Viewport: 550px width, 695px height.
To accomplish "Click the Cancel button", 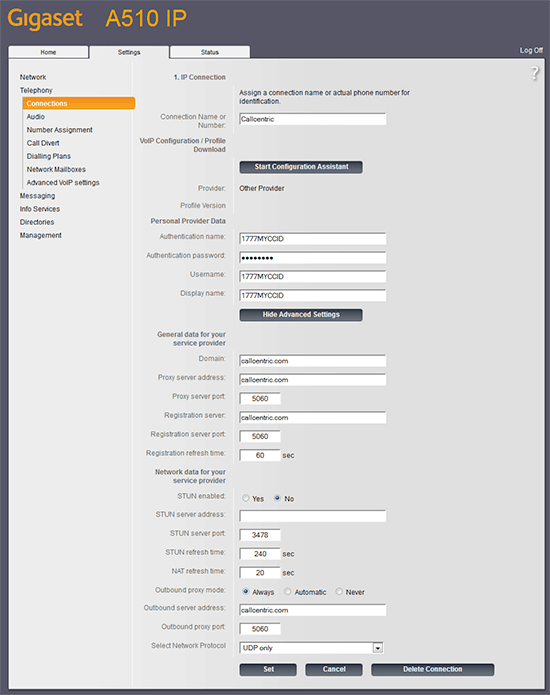I will click(x=334, y=669).
